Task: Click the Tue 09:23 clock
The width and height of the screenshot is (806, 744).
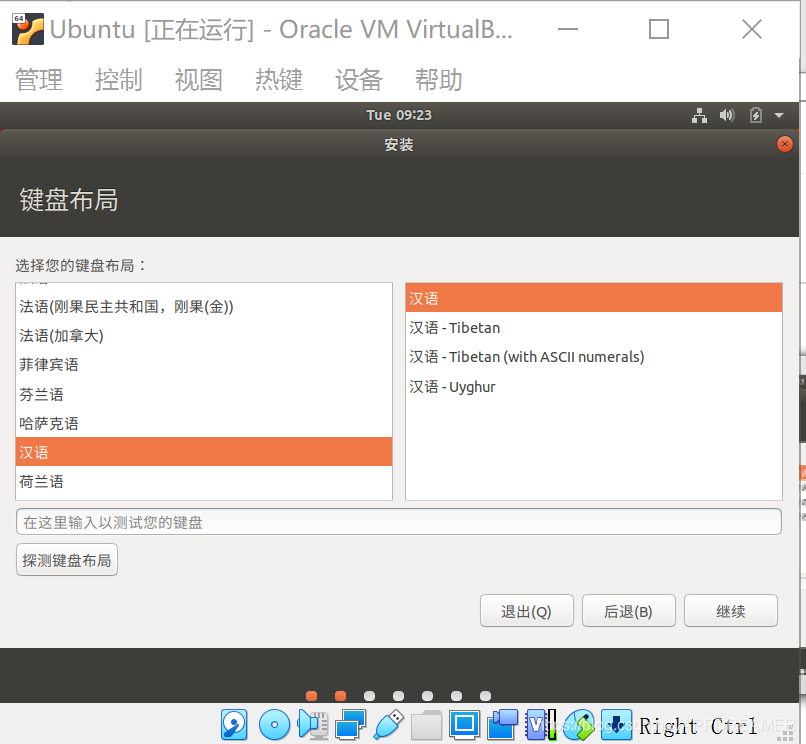Action: tap(399, 115)
